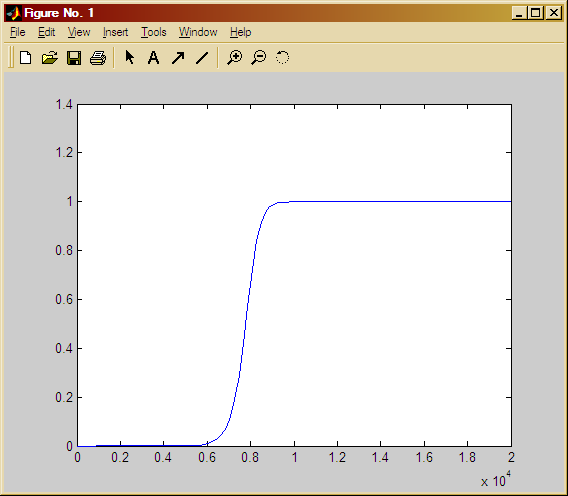Activate the Insert Text 'A' tool
Screen dimensions: 568x496
tap(154, 58)
